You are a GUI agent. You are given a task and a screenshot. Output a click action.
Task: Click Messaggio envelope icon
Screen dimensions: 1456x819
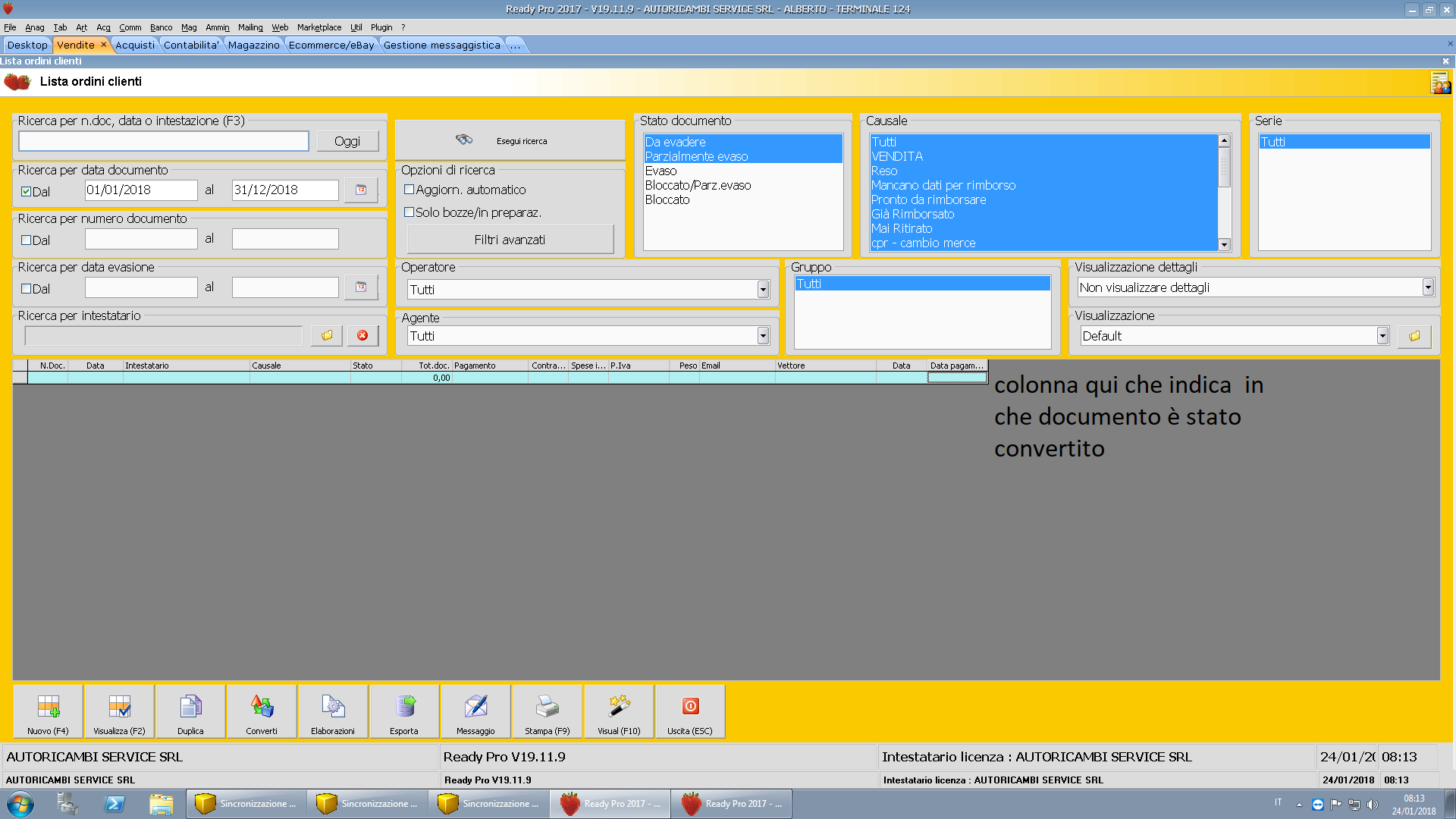click(x=475, y=711)
